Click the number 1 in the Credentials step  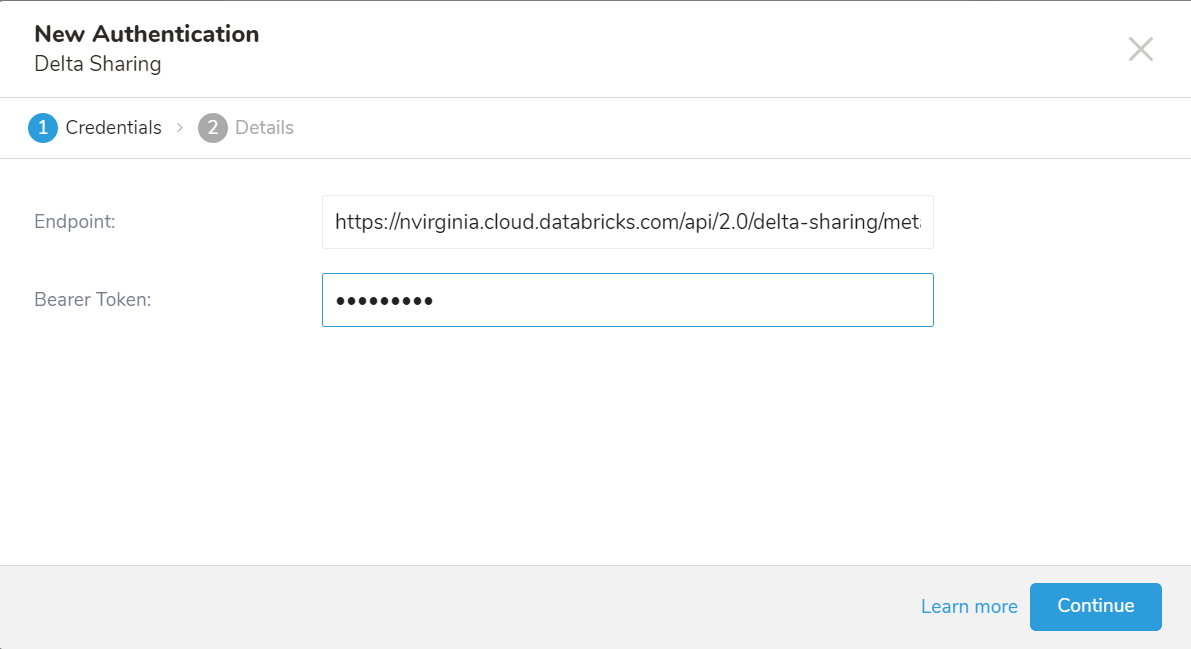(x=43, y=128)
